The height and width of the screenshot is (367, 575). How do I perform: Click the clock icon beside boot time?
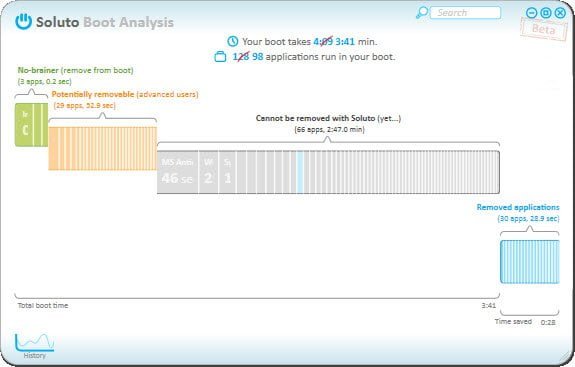click(x=232, y=41)
